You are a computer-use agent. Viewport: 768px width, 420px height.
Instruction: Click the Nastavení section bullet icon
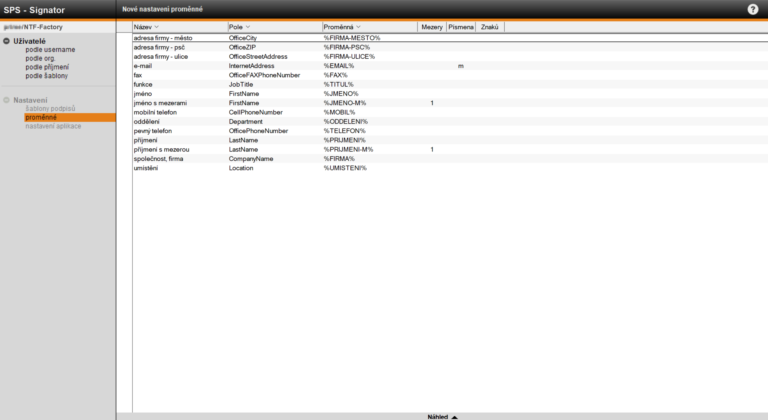pos(7,100)
